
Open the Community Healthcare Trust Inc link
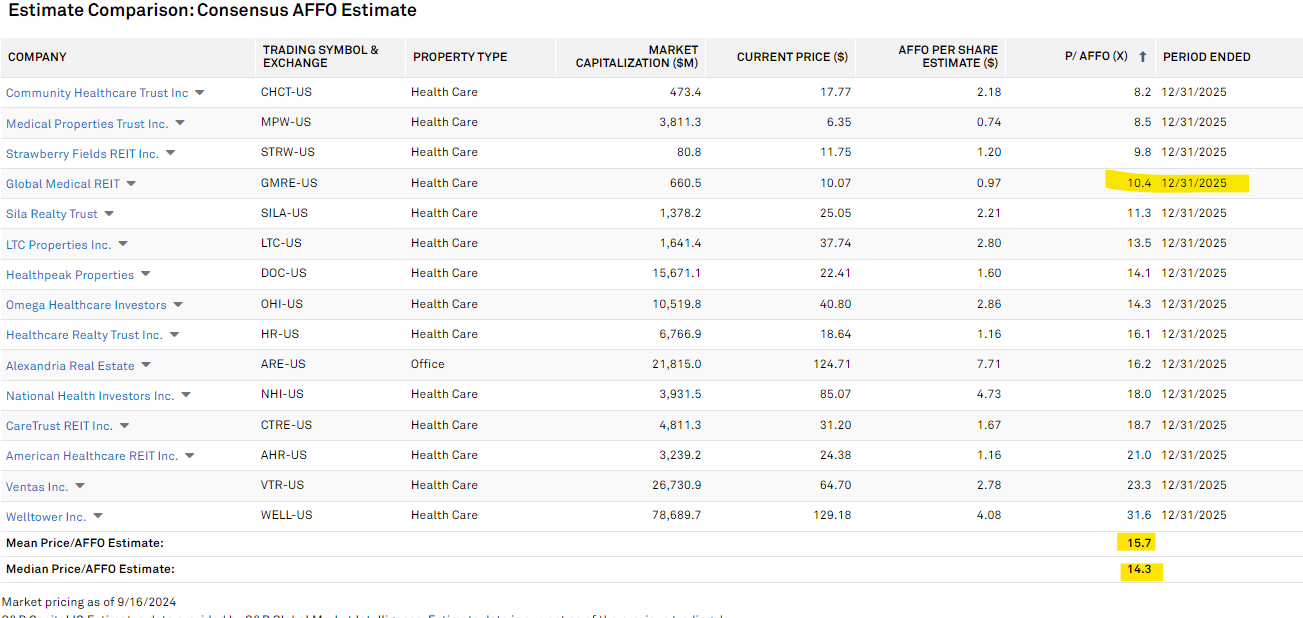(97, 93)
